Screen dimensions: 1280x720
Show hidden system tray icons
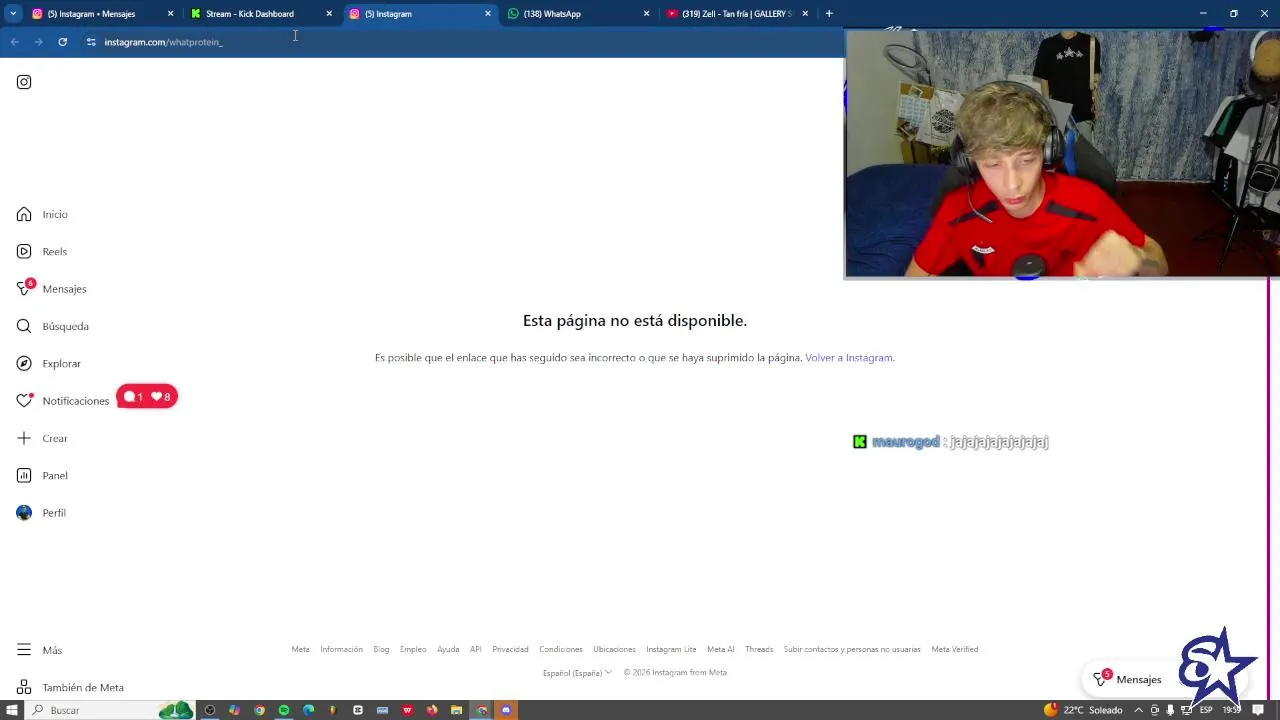1138,710
